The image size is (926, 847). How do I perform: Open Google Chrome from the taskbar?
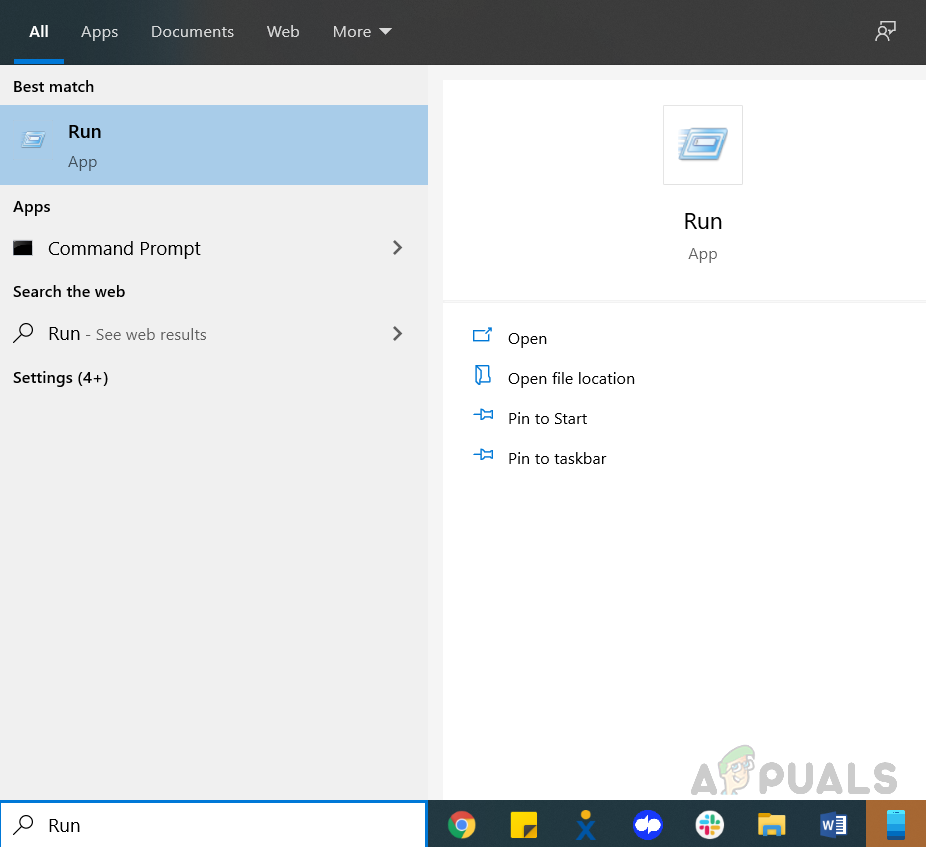point(461,825)
